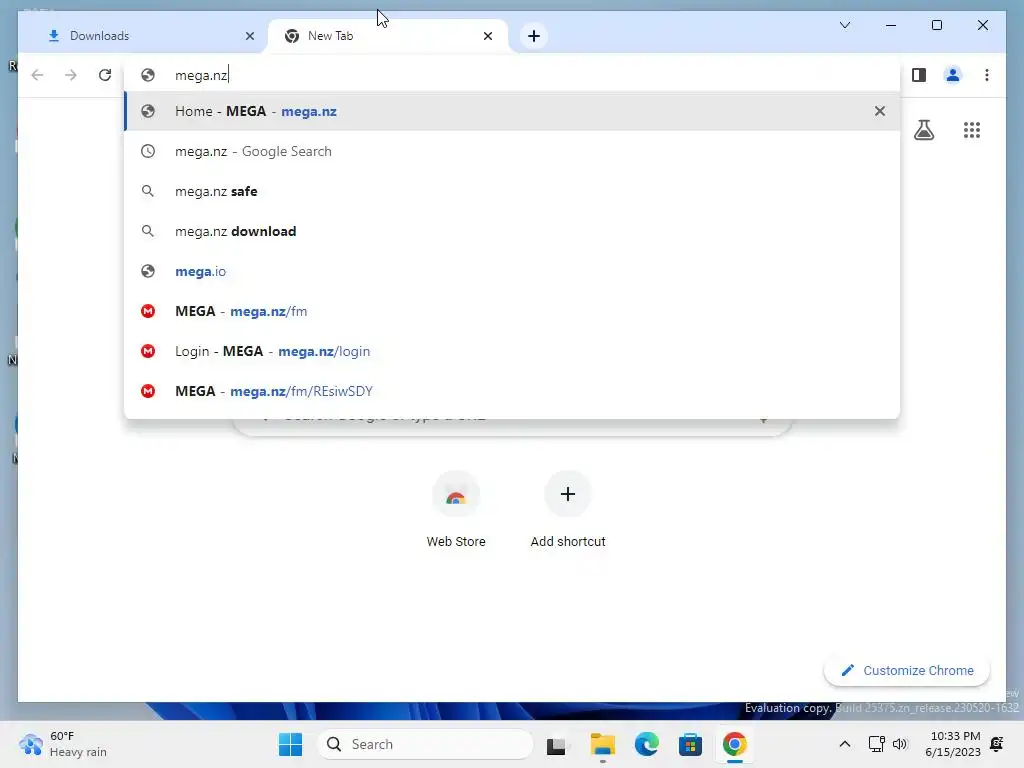This screenshot has height=768, width=1024.
Task: Click the browser forward arrow
Action: coord(71,75)
